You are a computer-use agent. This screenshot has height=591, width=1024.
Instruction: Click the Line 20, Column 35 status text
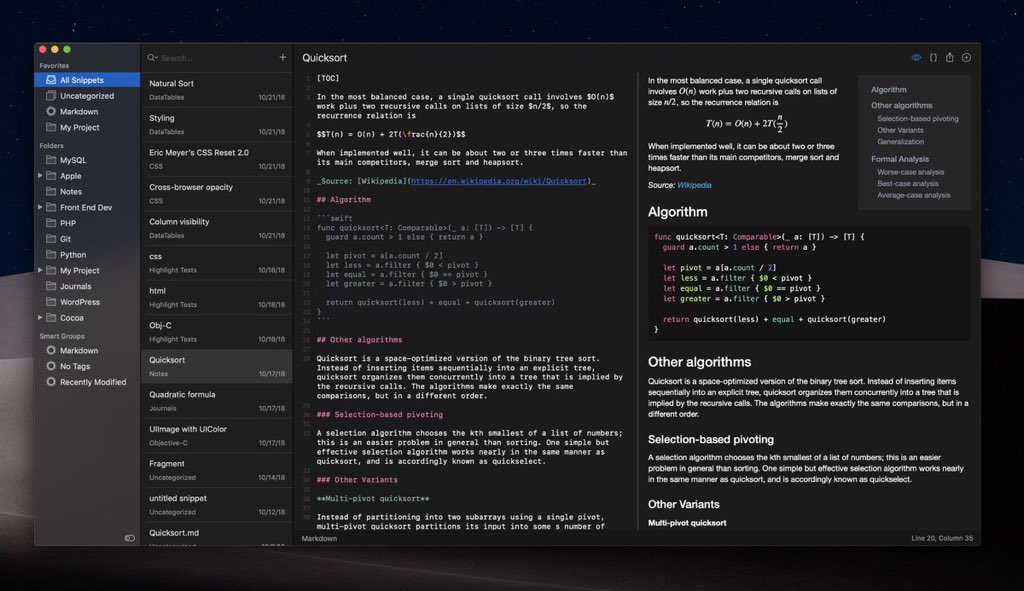pyautogui.click(x=942, y=539)
